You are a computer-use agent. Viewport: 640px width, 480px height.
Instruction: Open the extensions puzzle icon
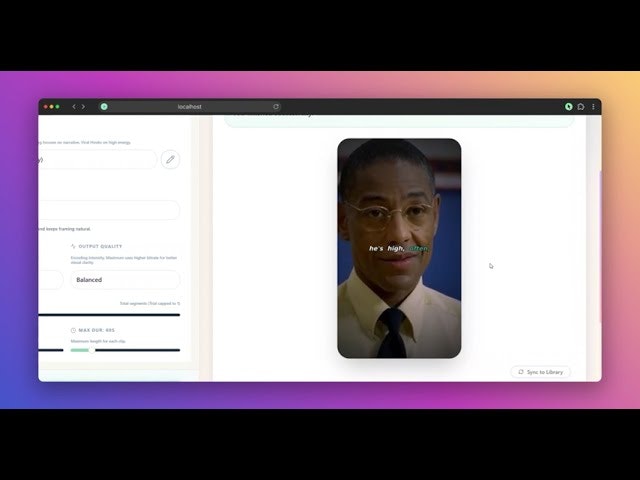tap(581, 107)
